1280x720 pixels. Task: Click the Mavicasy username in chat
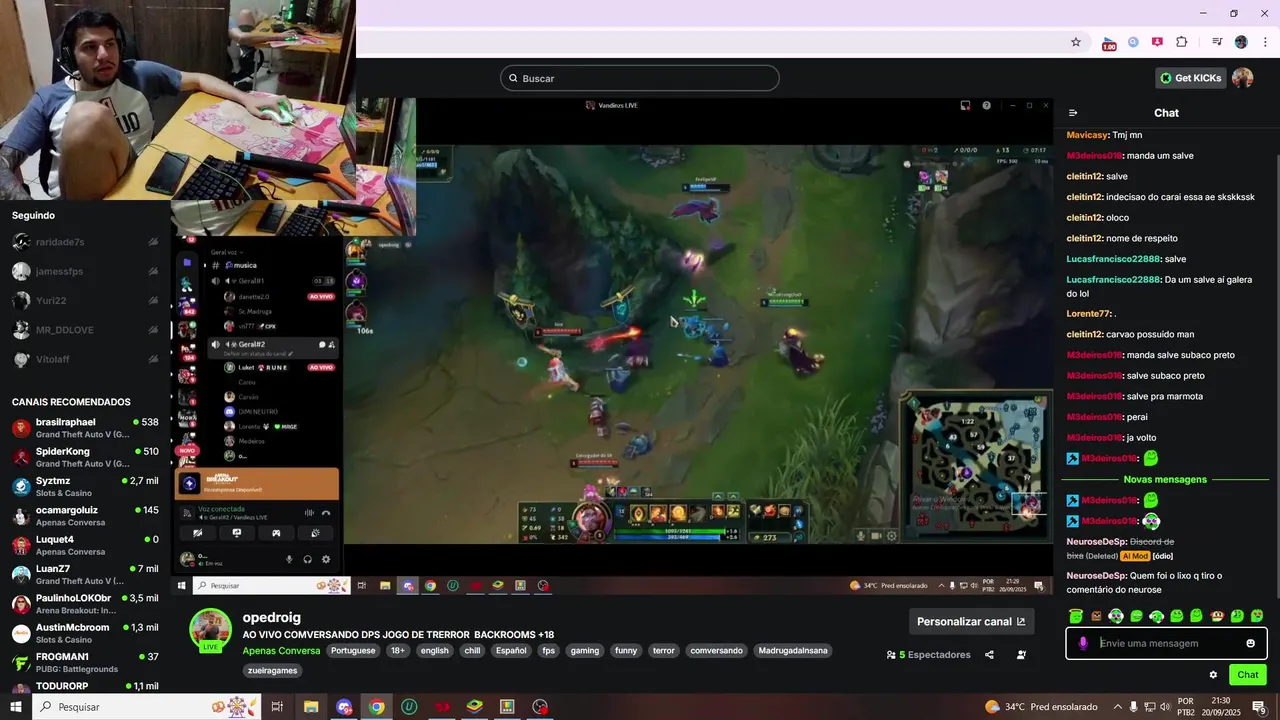tap(1087, 135)
